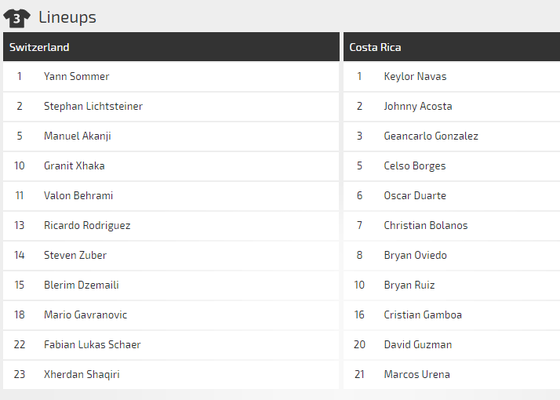The width and height of the screenshot is (560, 400).
Task: Open Ricardo Rodriguez player entry
Action: tap(171, 225)
